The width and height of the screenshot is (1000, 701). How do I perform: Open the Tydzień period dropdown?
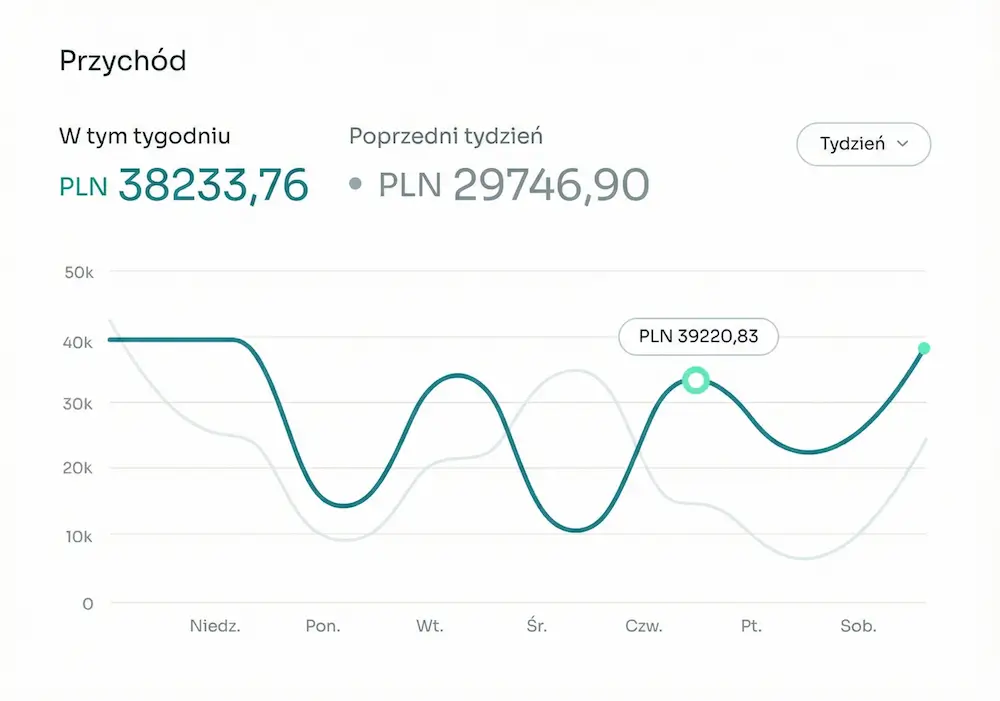click(x=863, y=144)
